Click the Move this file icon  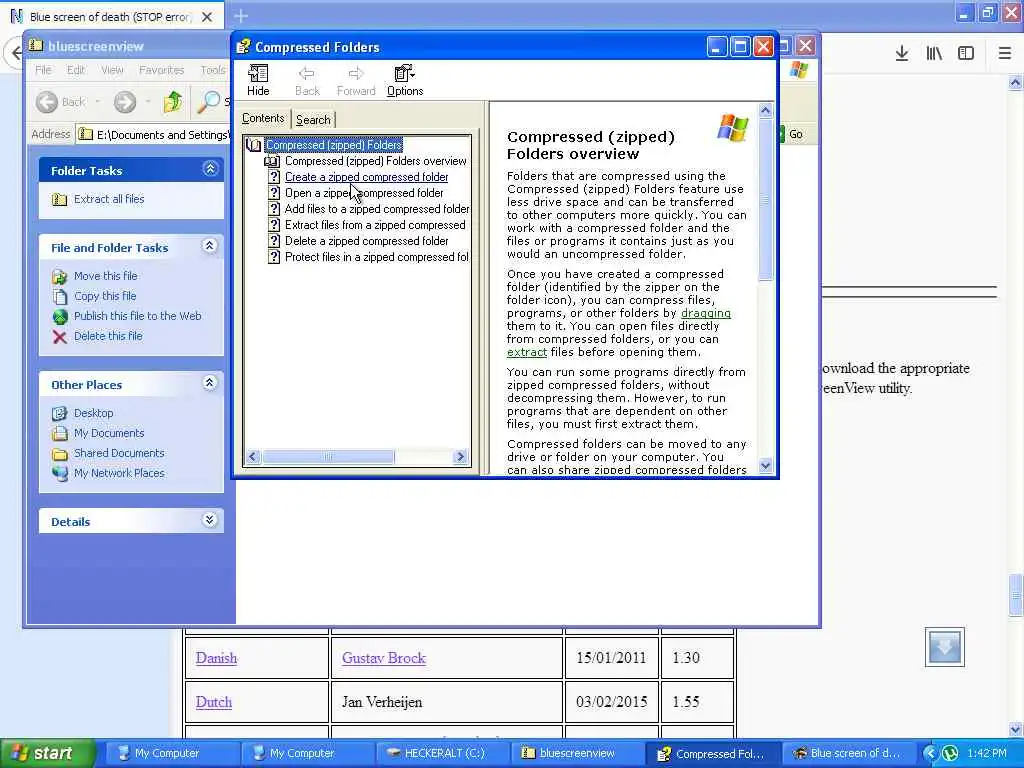(59, 276)
